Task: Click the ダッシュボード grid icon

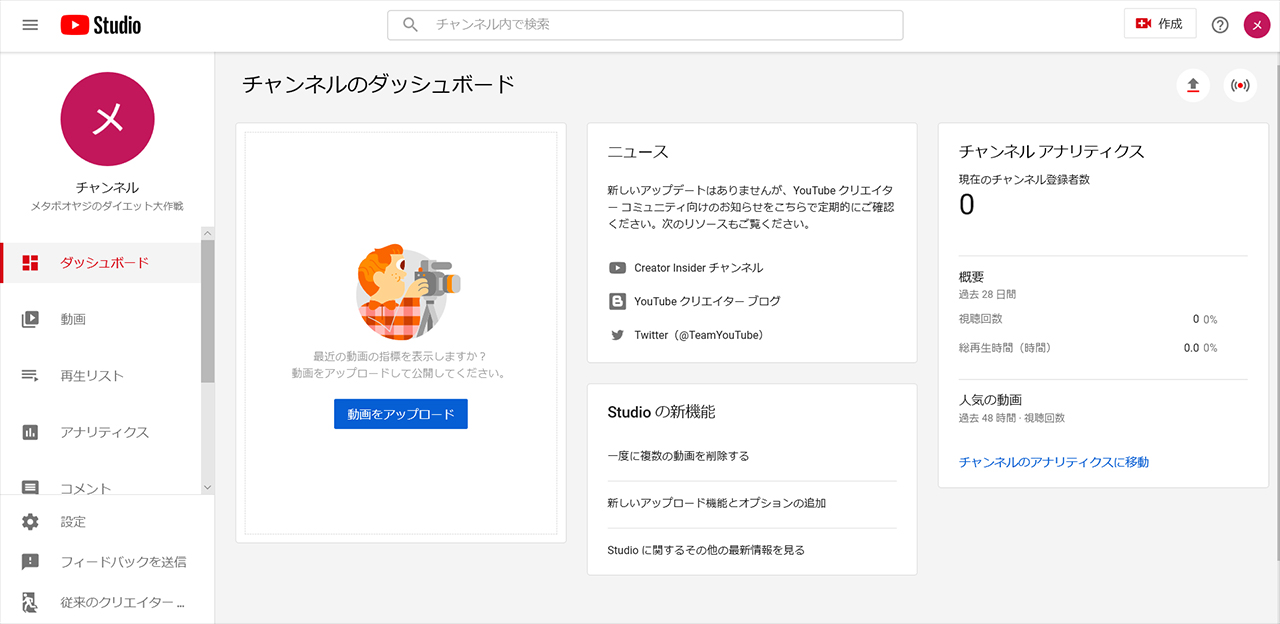Action: (30, 263)
